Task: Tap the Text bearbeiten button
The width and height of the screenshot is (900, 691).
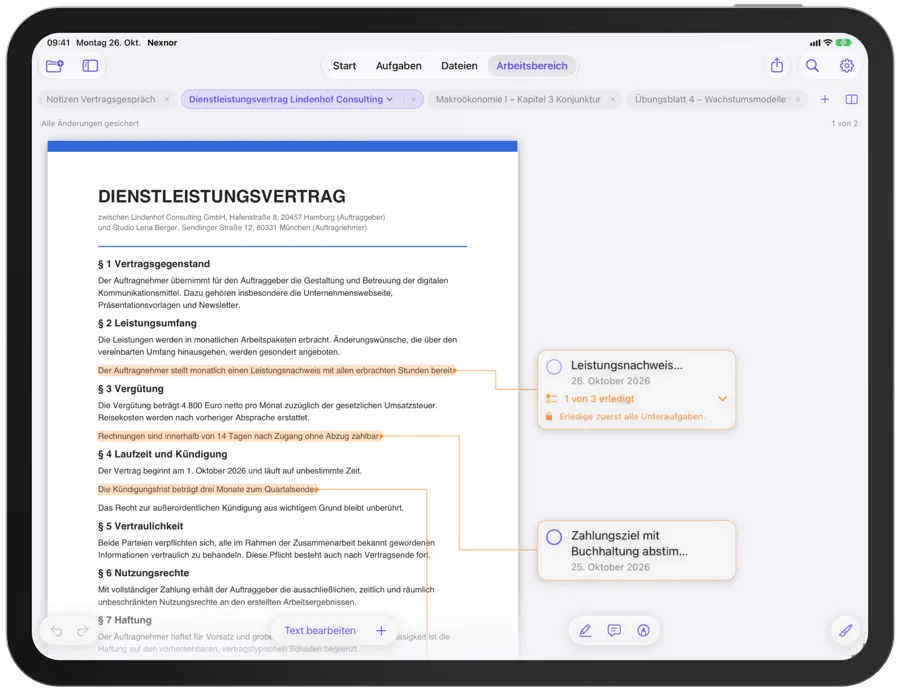Action: pyautogui.click(x=320, y=631)
